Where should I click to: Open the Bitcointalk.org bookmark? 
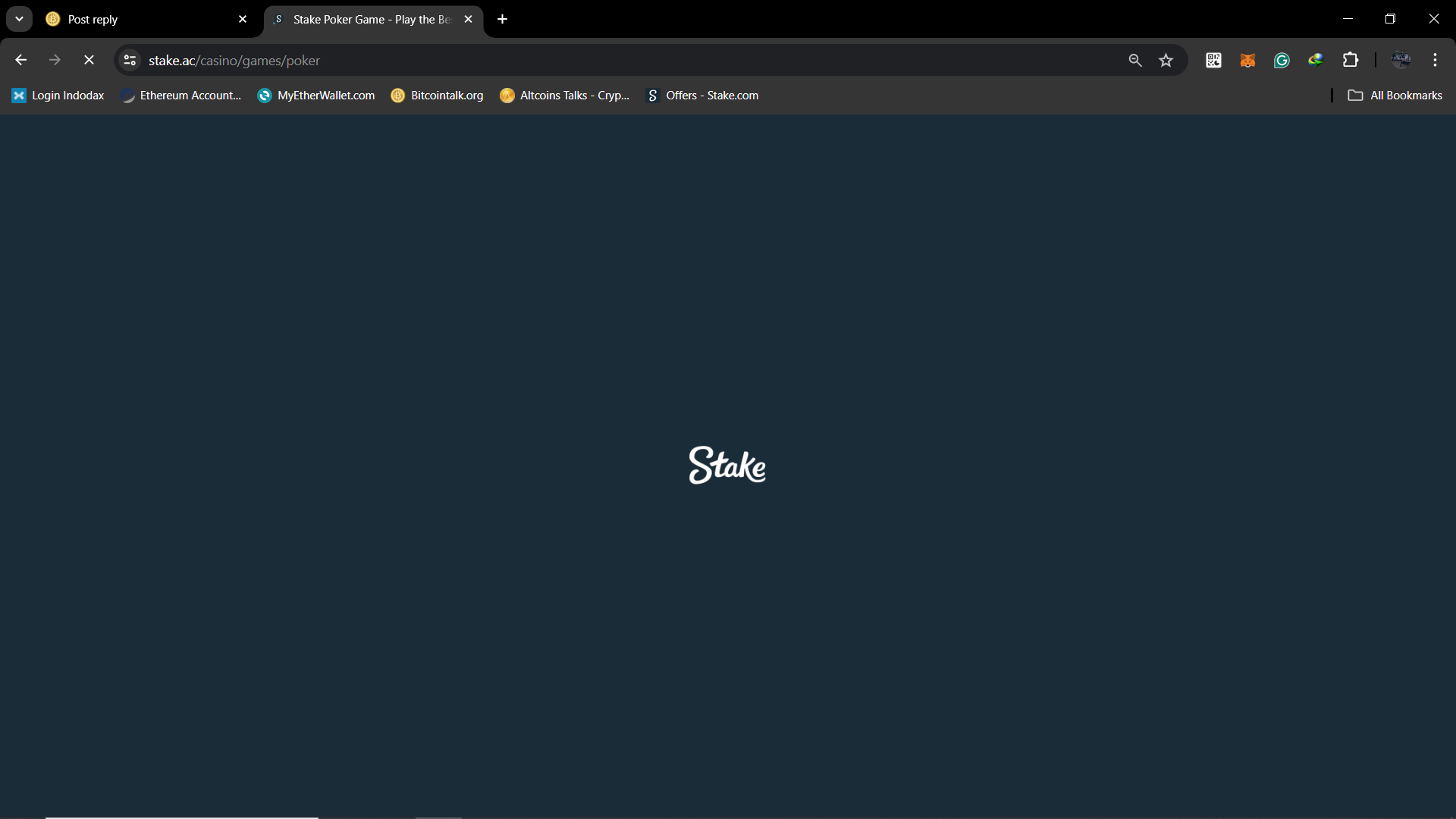[x=437, y=96]
